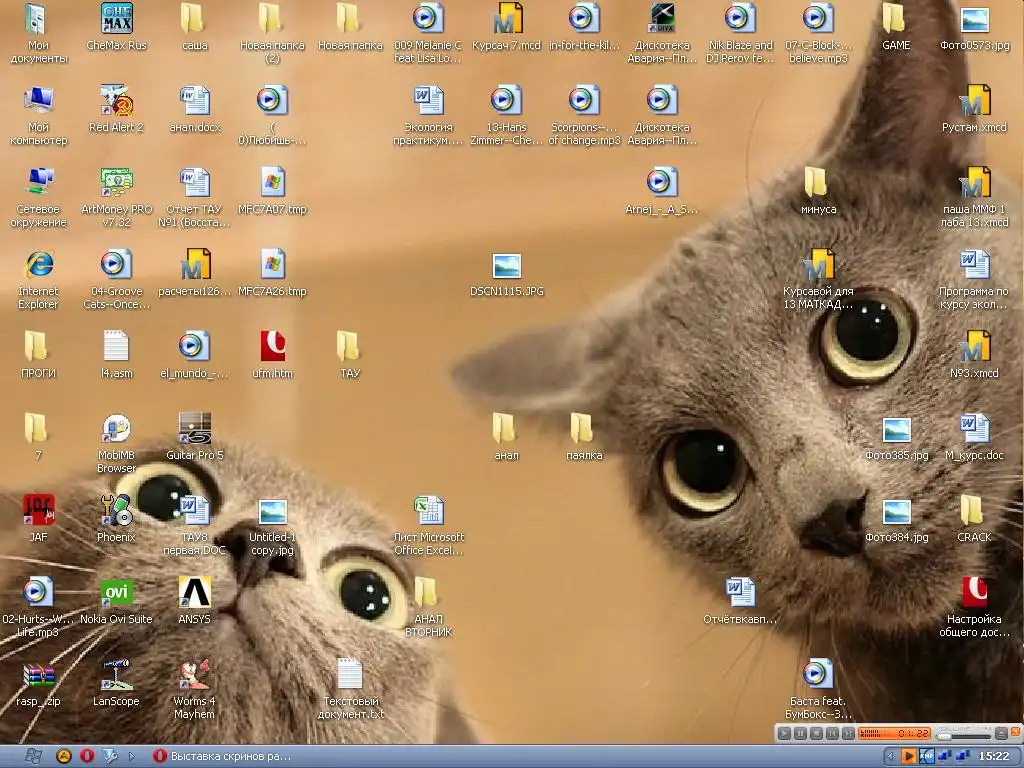Screen dimensions: 1024x768
Task: Open the Nokia Ovi Suite icon
Action: [116, 594]
